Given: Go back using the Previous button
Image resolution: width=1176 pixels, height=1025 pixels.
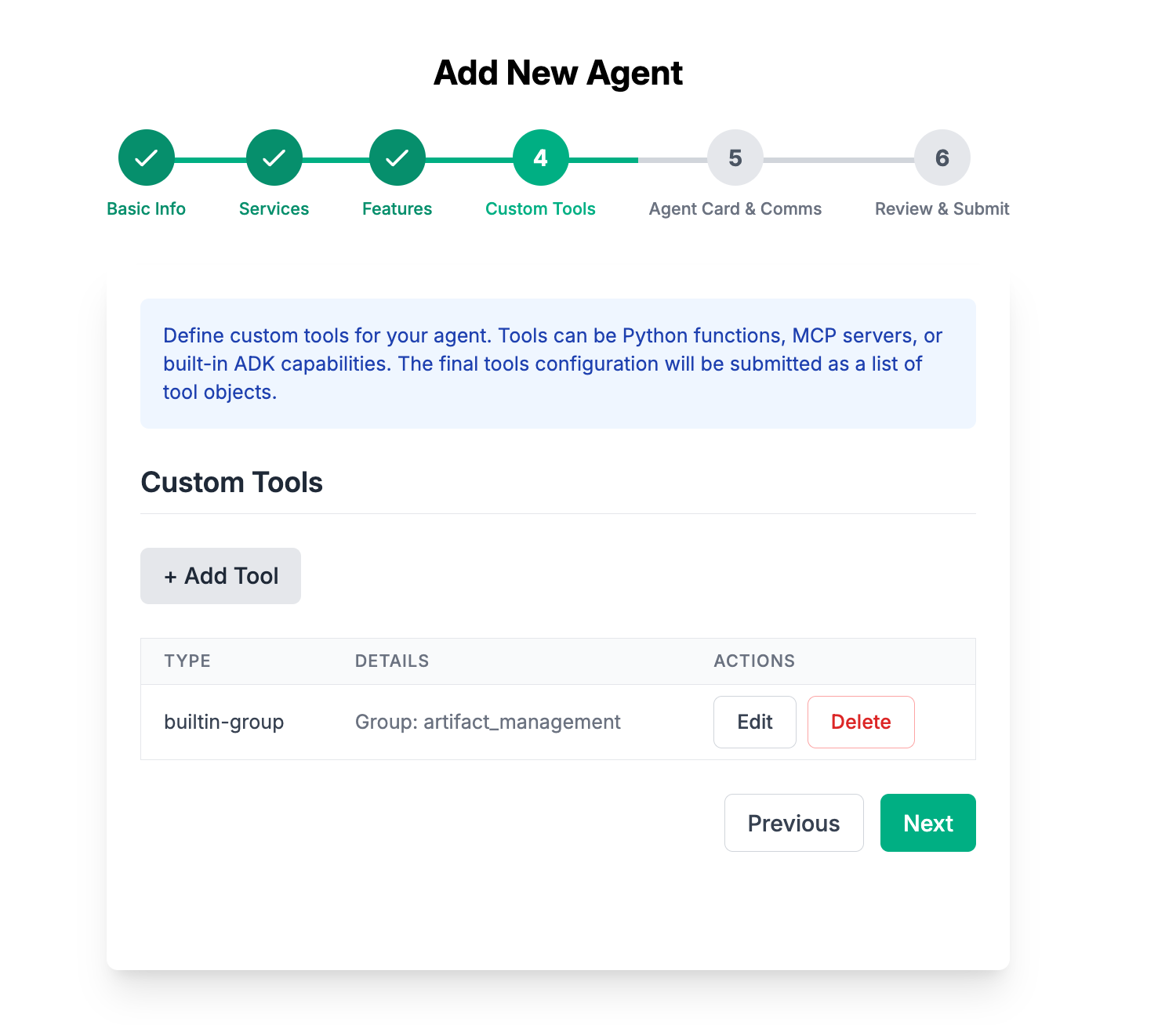Looking at the screenshot, I should pos(793,823).
